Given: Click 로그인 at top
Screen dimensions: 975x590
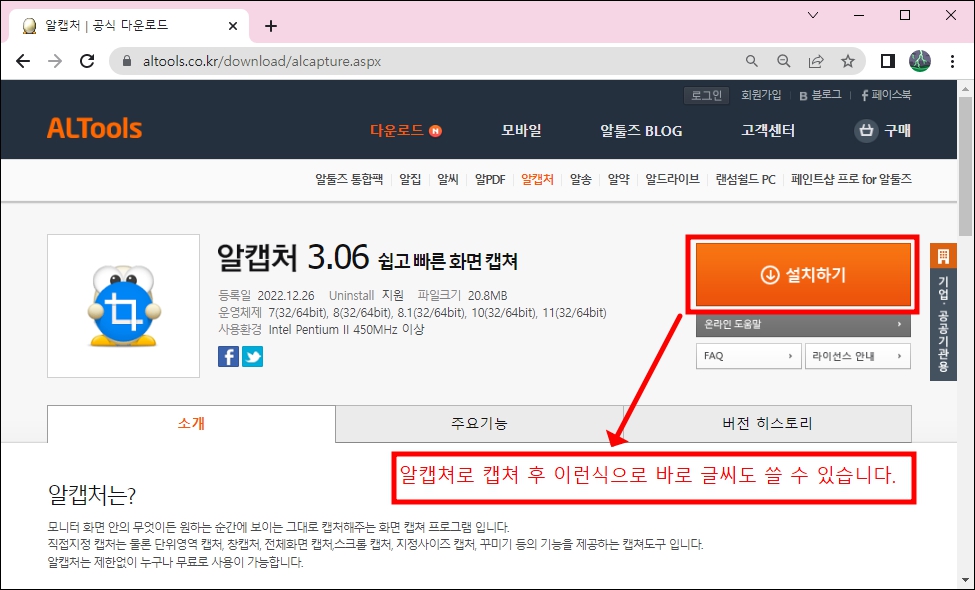Looking at the screenshot, I should click(x=706, y=95).
